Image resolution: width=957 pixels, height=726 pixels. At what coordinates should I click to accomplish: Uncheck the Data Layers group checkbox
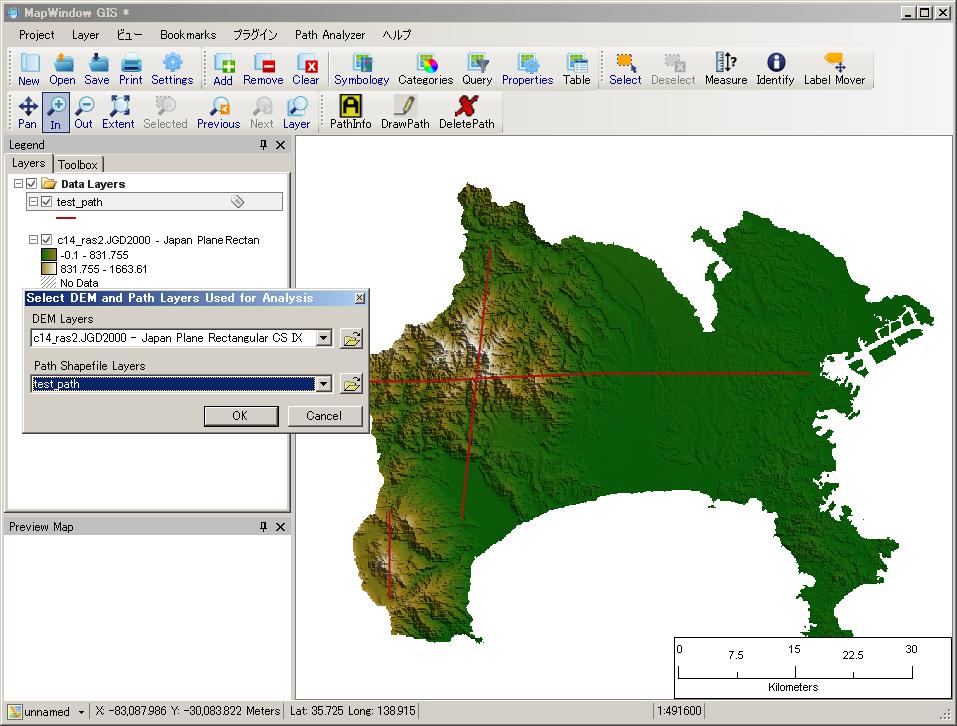pyautogui.click(x=32, y=184)
